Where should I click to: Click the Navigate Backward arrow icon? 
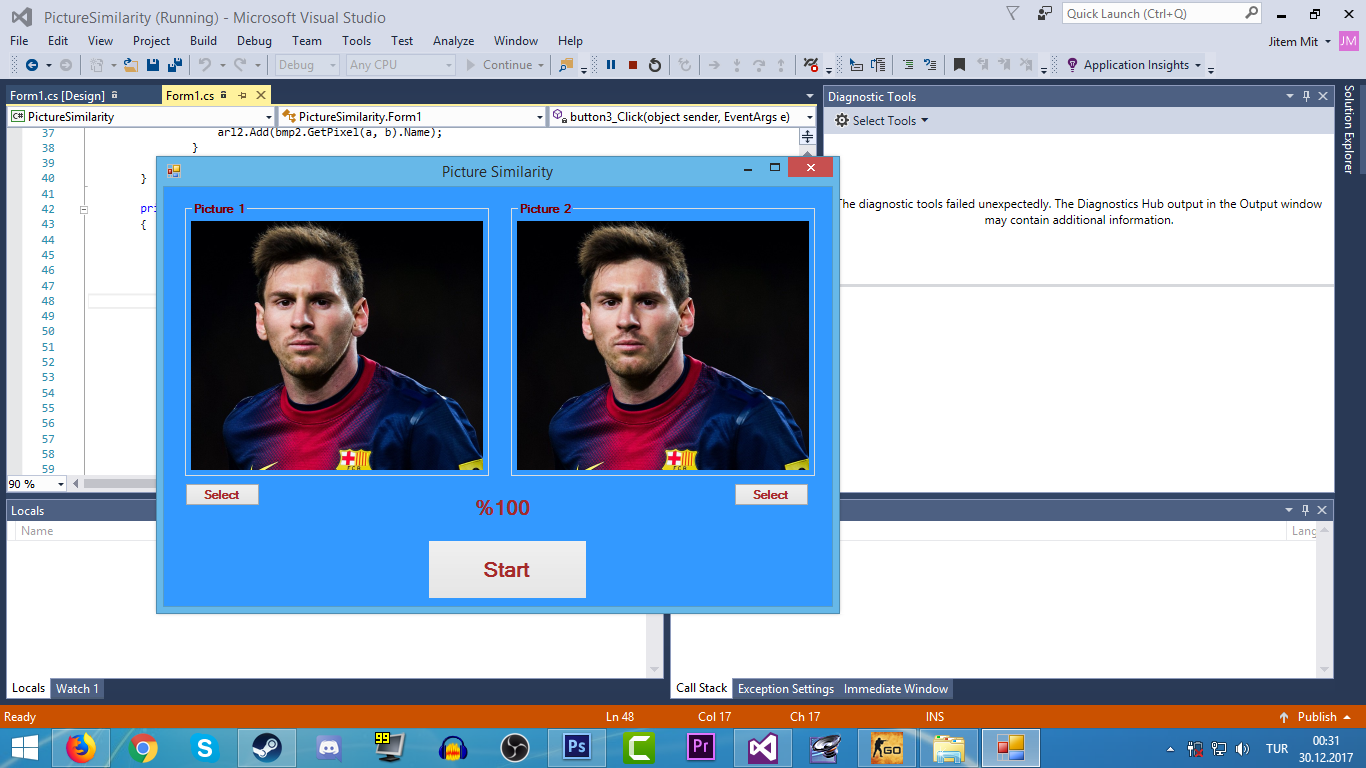pos(32,65)
